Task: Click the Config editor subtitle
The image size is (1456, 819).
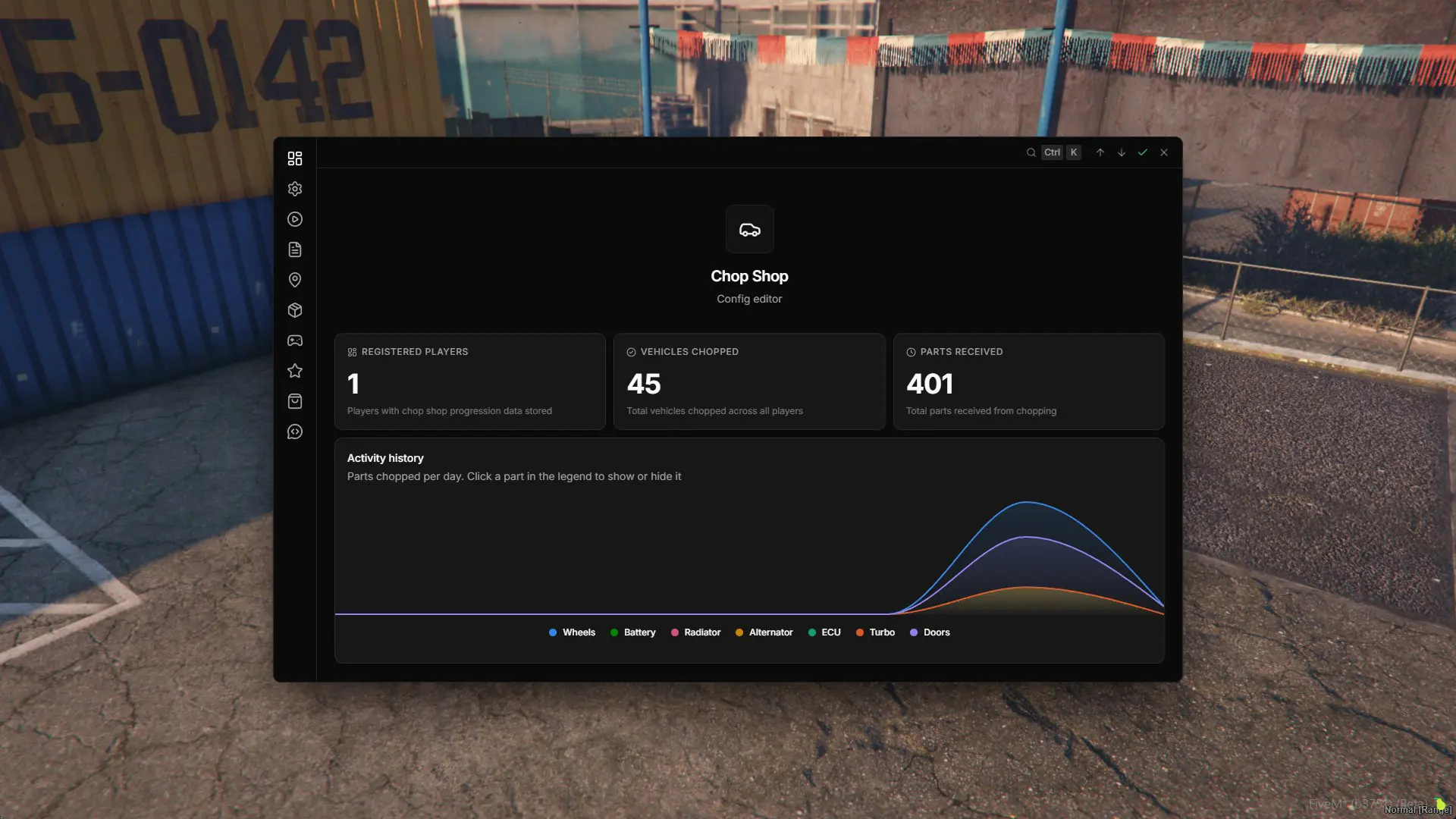Action: [x=749, y=299]
